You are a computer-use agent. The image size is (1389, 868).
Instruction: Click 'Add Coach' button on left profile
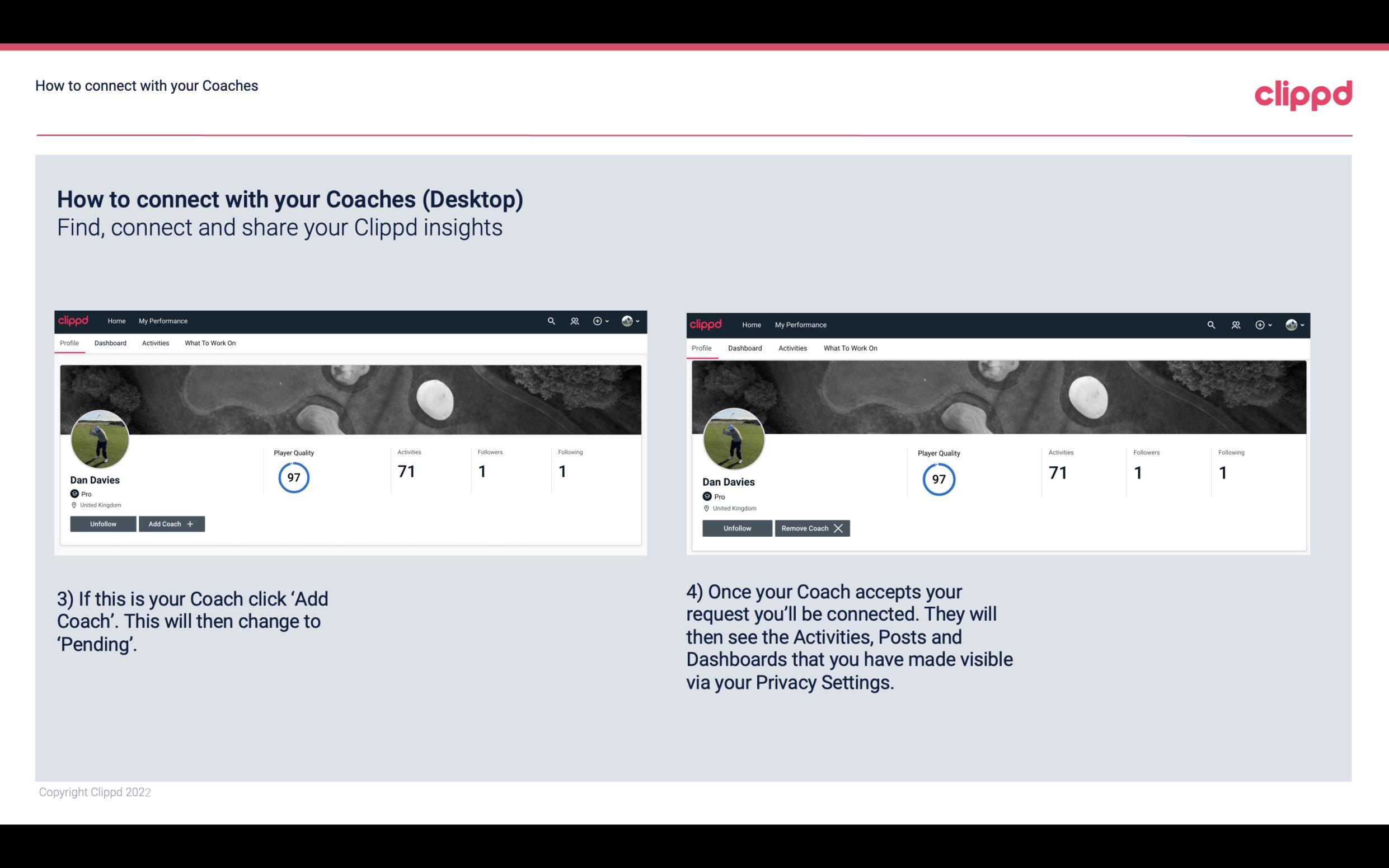pyautogui.click(x=171, y=523)
